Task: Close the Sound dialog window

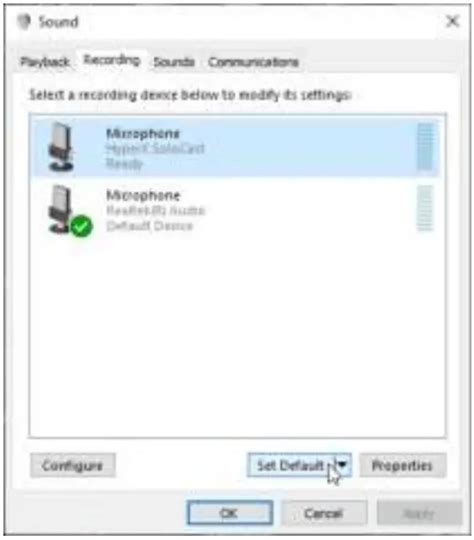Action: point(452,21)
